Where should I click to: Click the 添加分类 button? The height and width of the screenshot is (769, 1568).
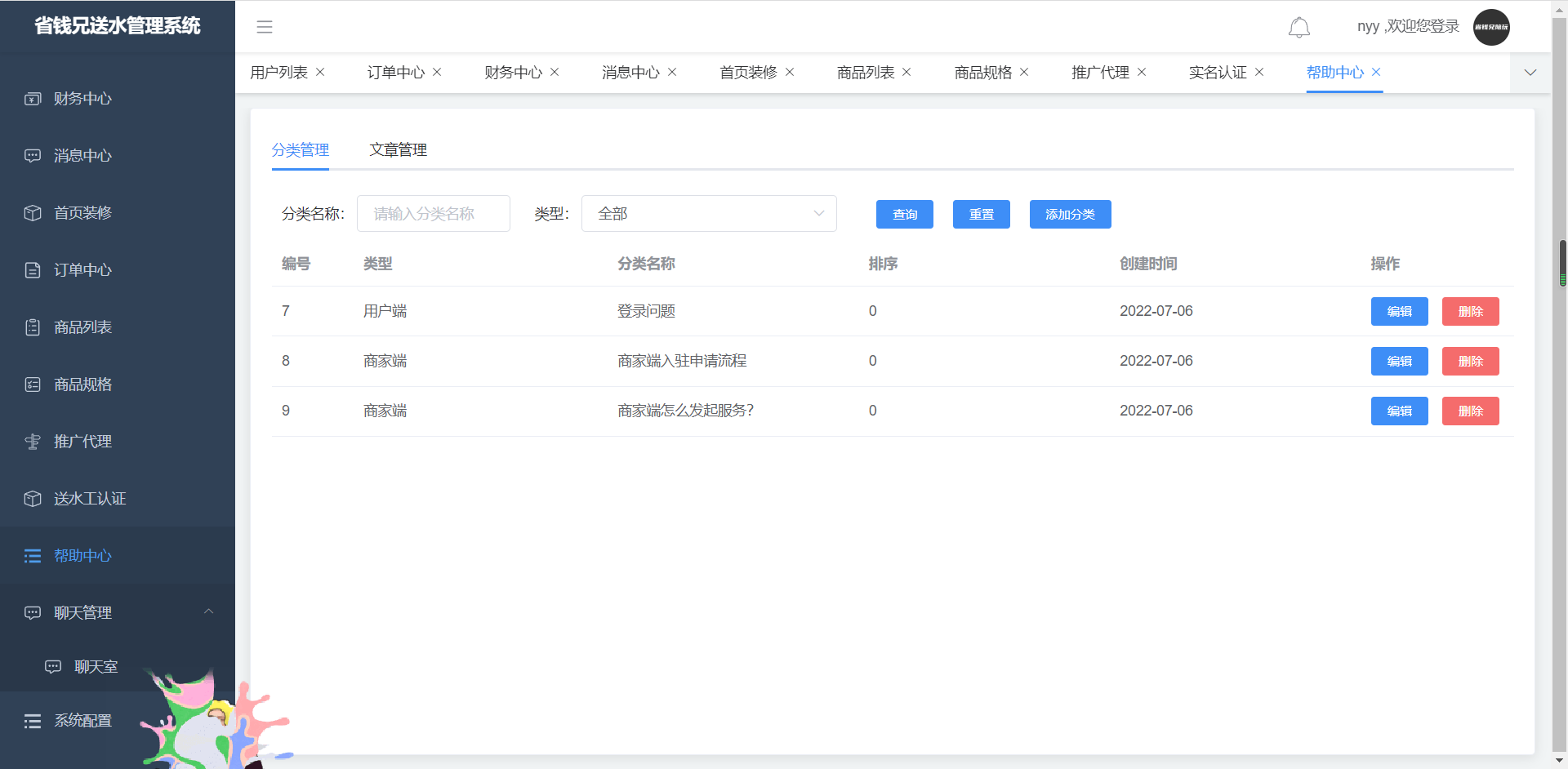click(x=1070, y=215)
